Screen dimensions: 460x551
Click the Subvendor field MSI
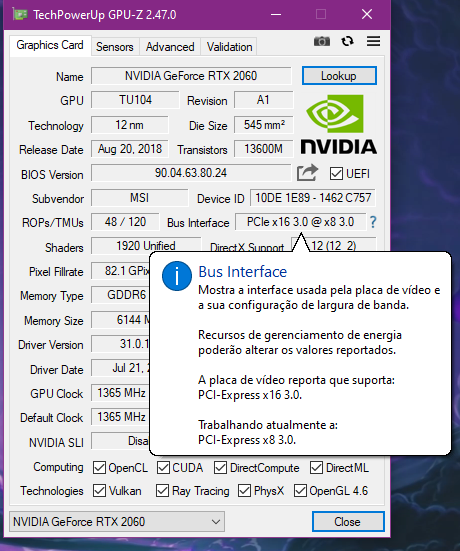coord(140,198)
